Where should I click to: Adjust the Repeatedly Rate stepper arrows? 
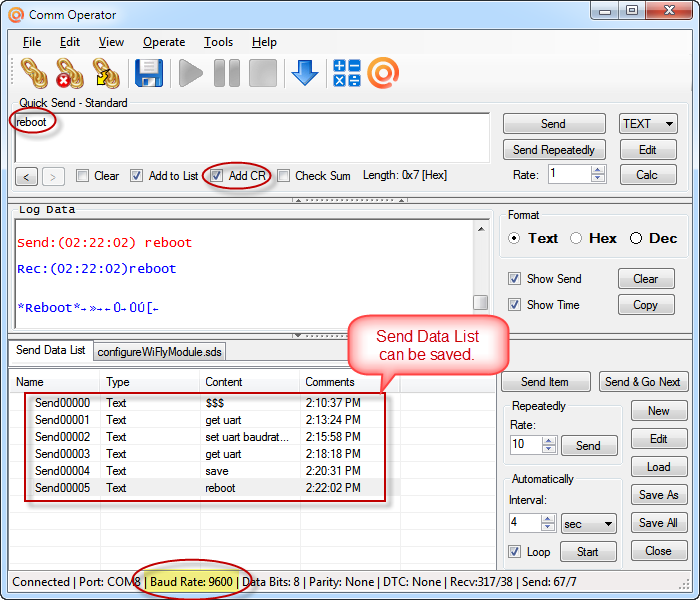[549, 445]
